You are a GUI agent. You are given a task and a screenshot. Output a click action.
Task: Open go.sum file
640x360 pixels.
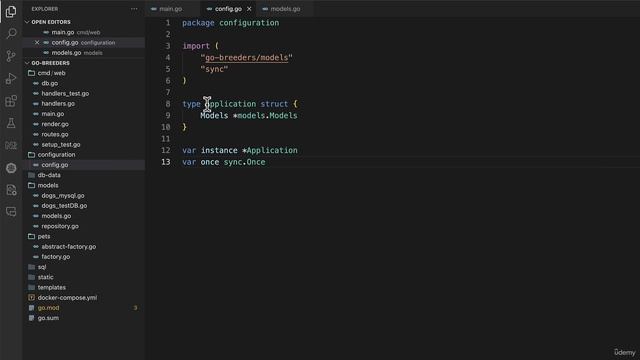point(48,318)
